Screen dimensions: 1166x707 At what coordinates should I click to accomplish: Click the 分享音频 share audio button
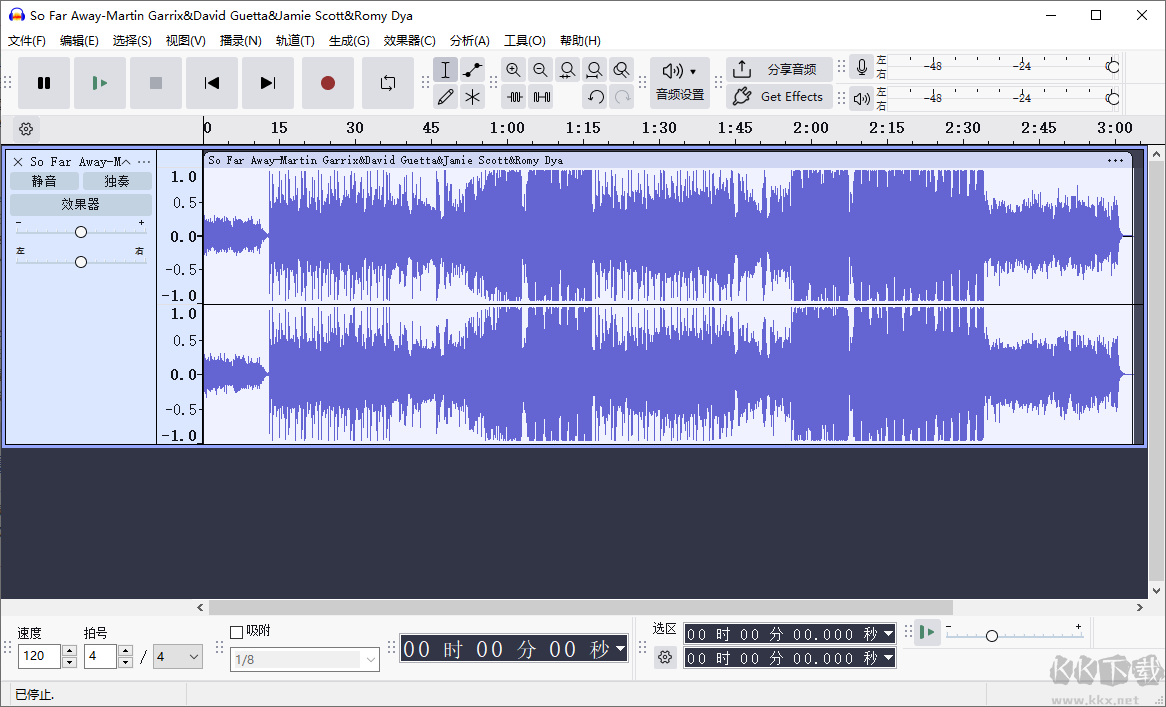[x=780, y=69]
